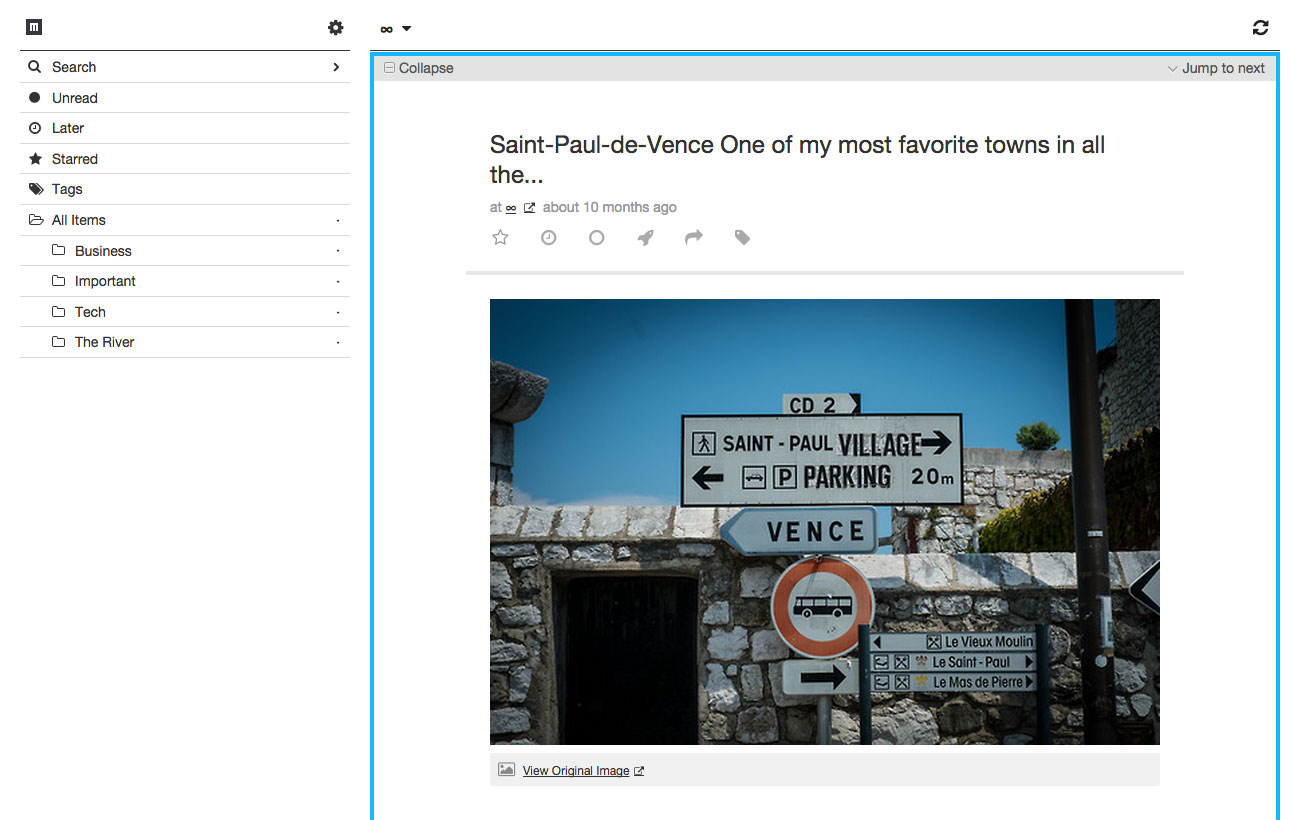
Task: Show Unread items
Action: (x=185, y=98)
